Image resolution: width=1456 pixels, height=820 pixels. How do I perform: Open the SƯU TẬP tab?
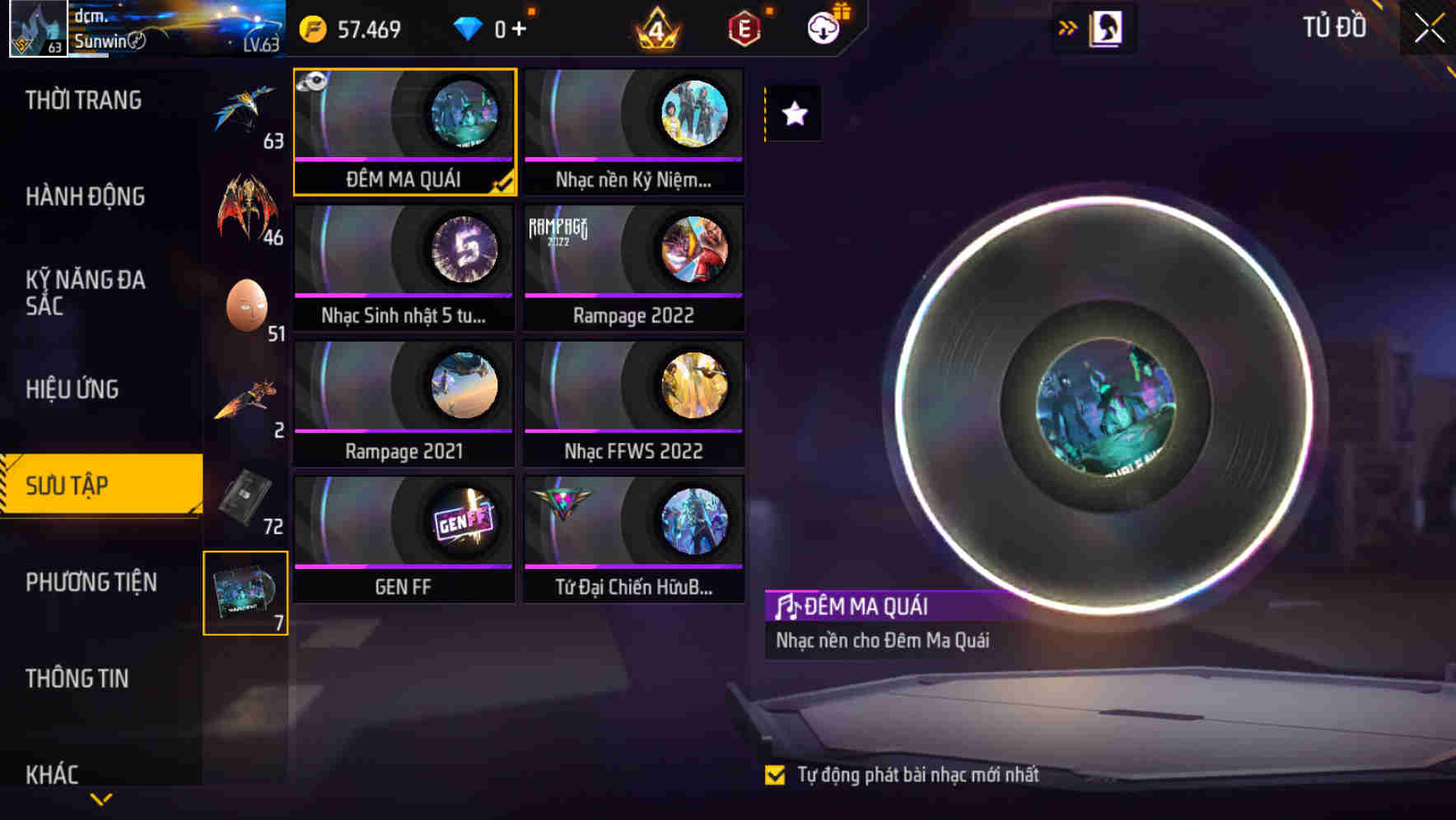tap(101, 485)
